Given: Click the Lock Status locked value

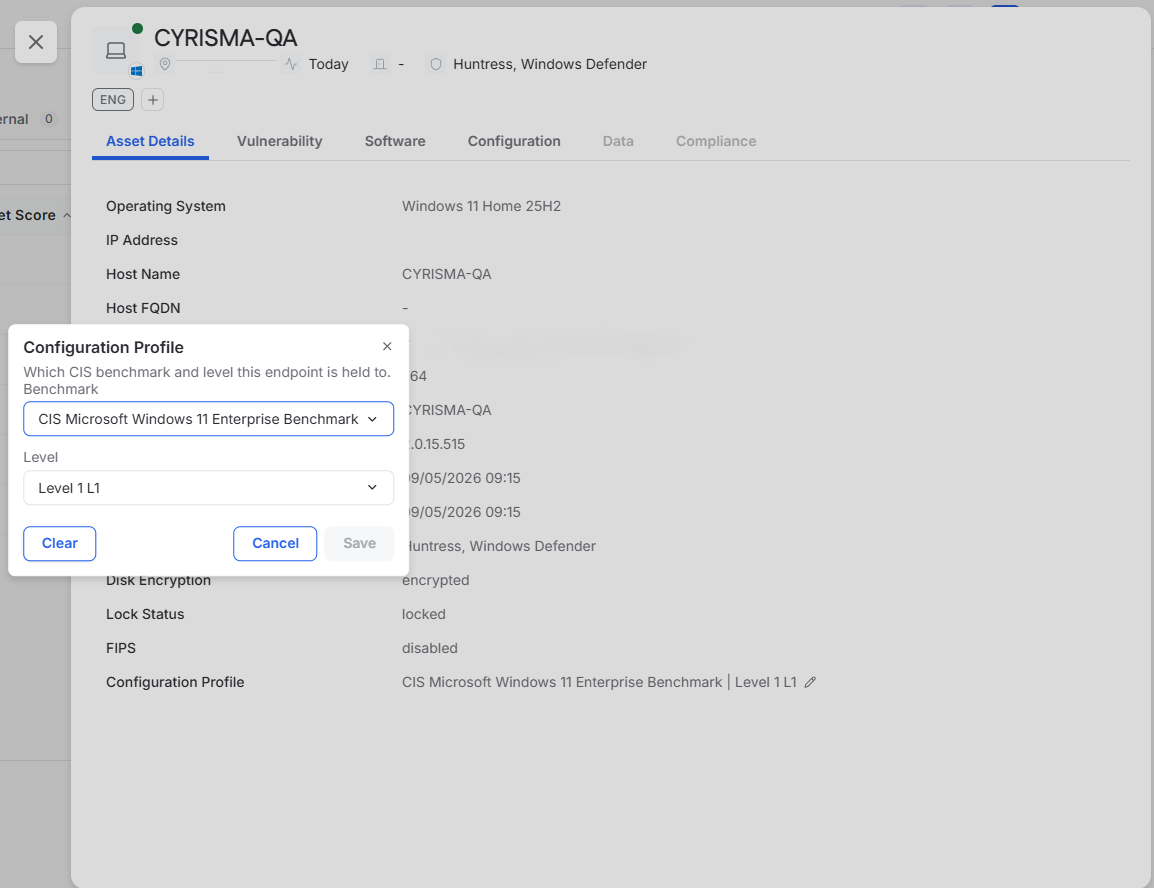Looking at the screenshot, I should point(424,614).
